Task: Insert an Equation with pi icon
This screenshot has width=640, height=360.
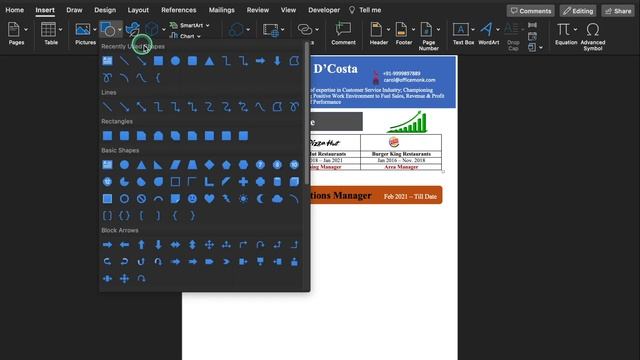Action: 564,29
